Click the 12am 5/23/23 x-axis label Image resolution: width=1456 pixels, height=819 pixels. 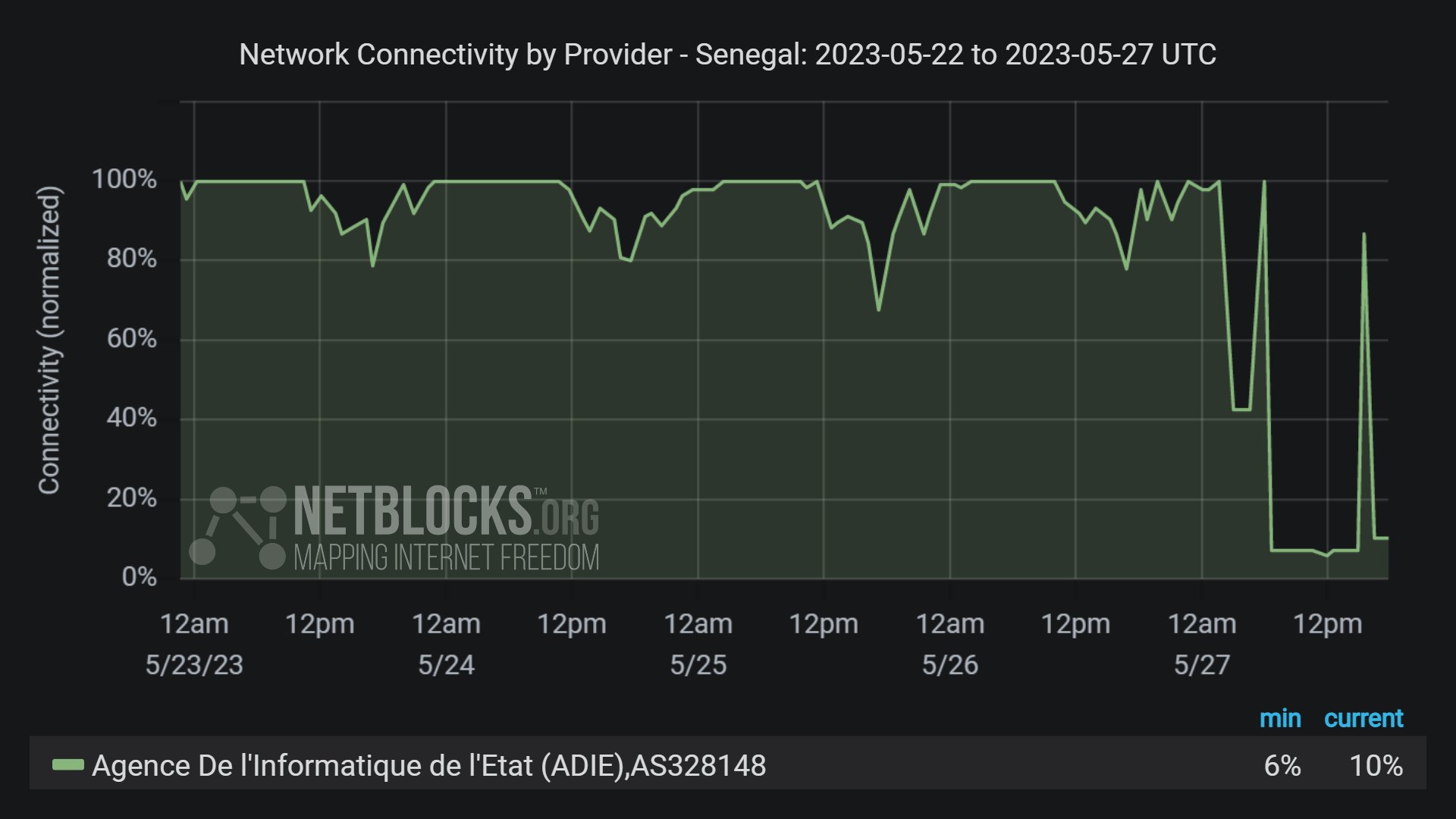tap(194, 643)
